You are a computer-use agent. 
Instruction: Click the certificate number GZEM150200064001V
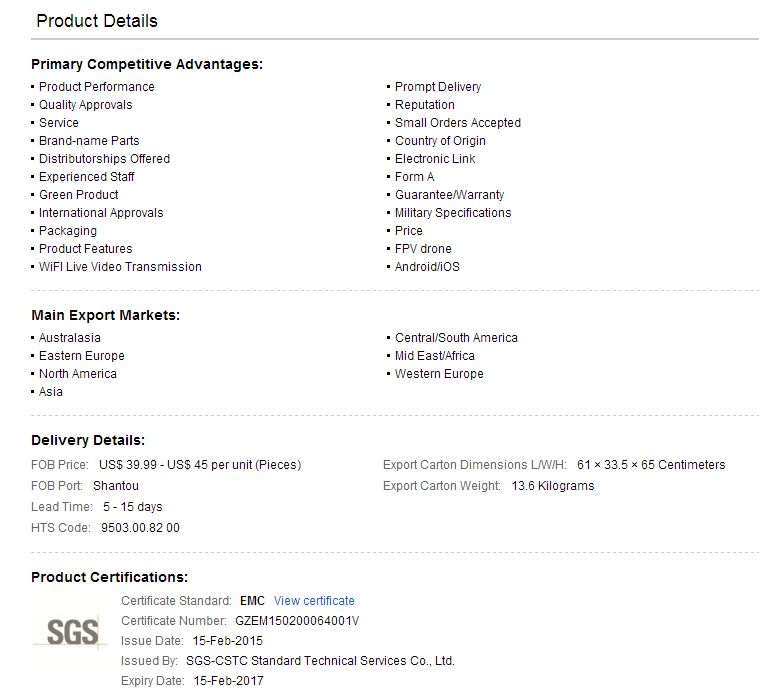[x=297, y=621]
